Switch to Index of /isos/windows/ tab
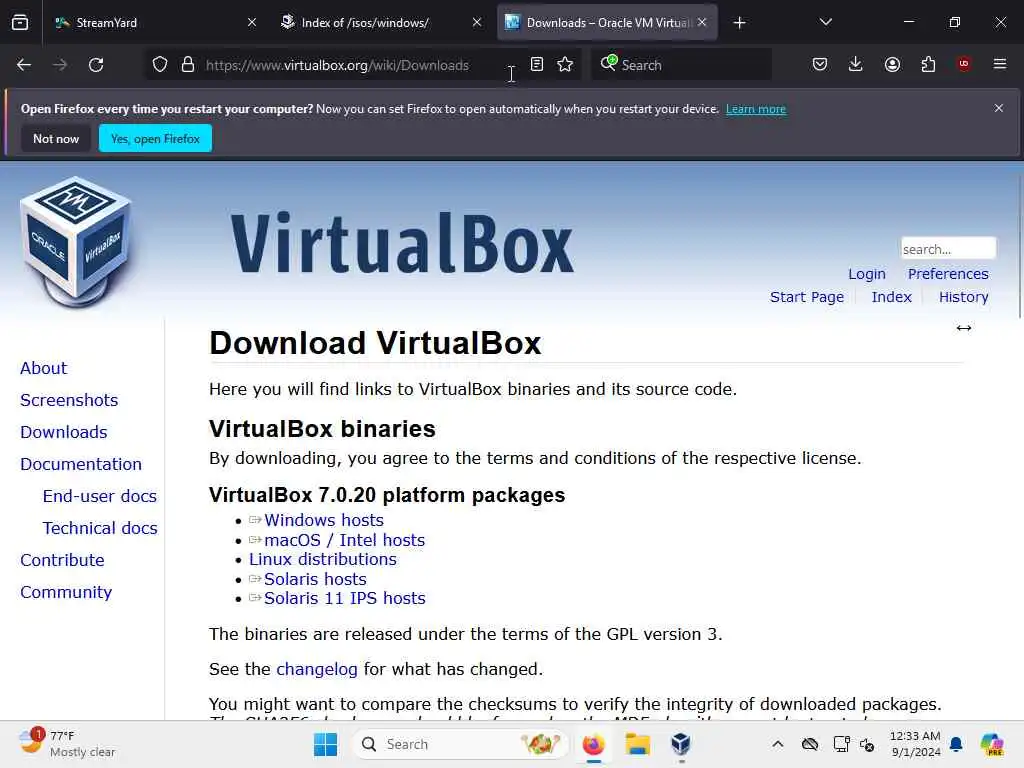Screen dimensions: 1024x768 [x=379, y=23]
